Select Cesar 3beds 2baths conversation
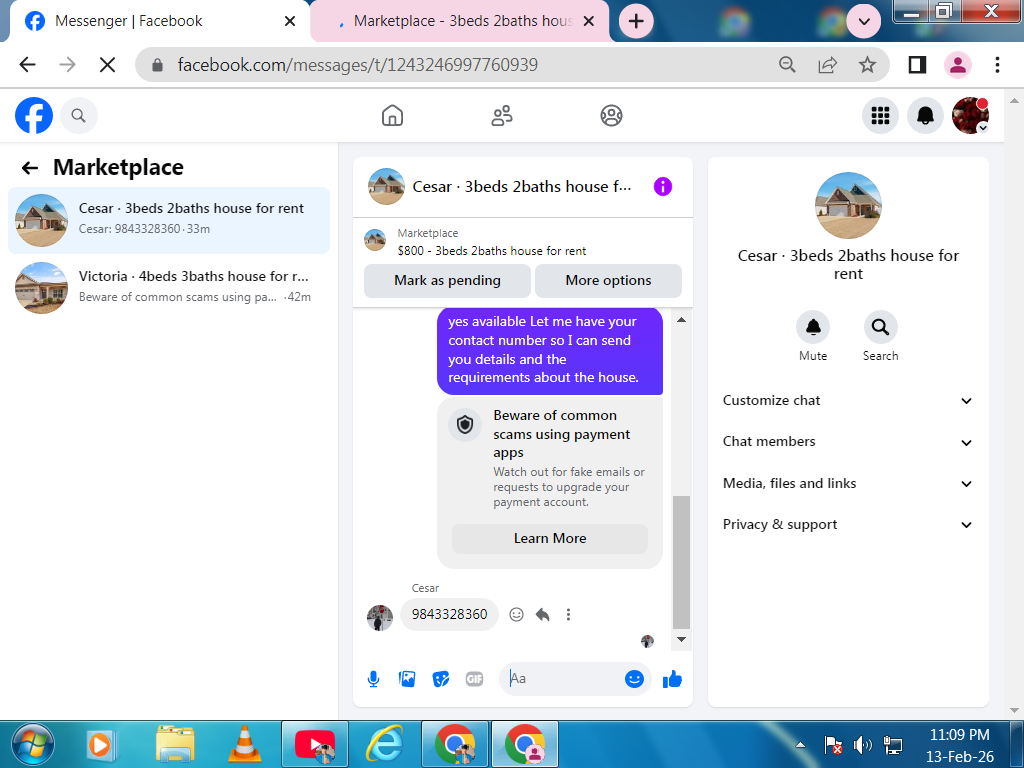This screenshot has height=768, width=1024. tap(168, 221)
